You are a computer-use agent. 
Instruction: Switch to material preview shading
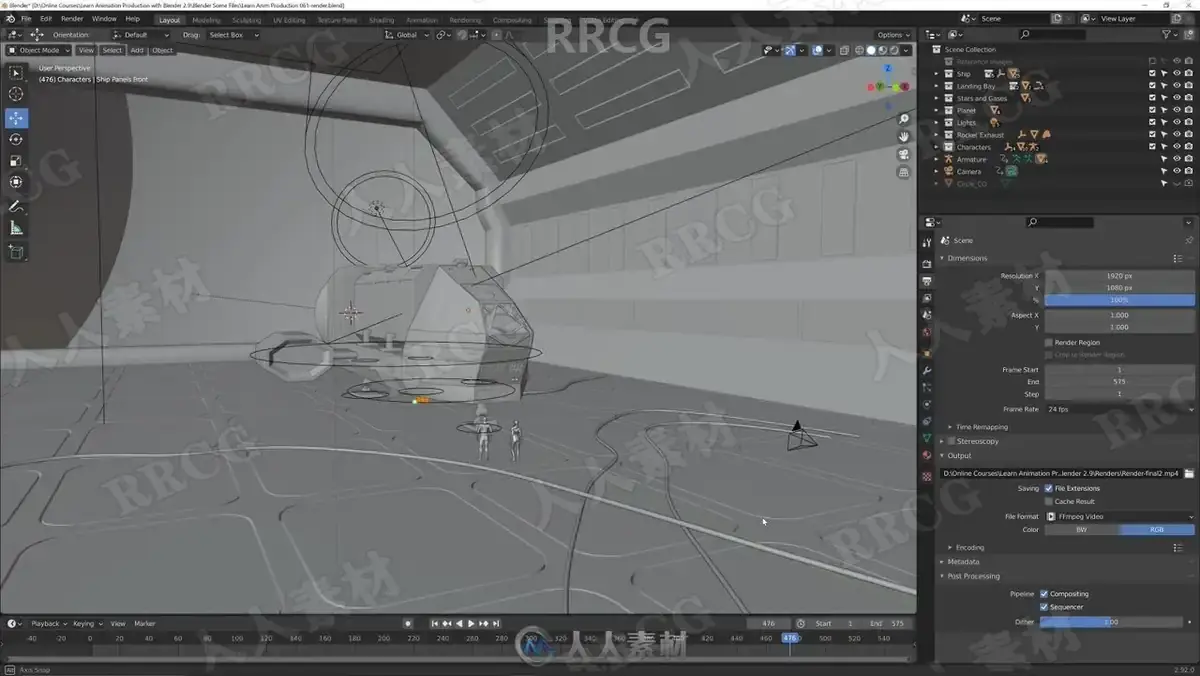click(883, 50)
